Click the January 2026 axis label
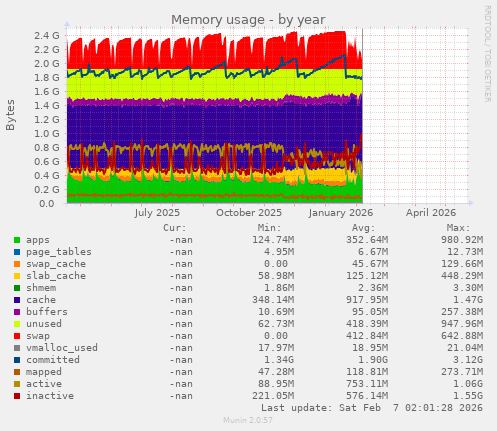 [x=340, y=213]
